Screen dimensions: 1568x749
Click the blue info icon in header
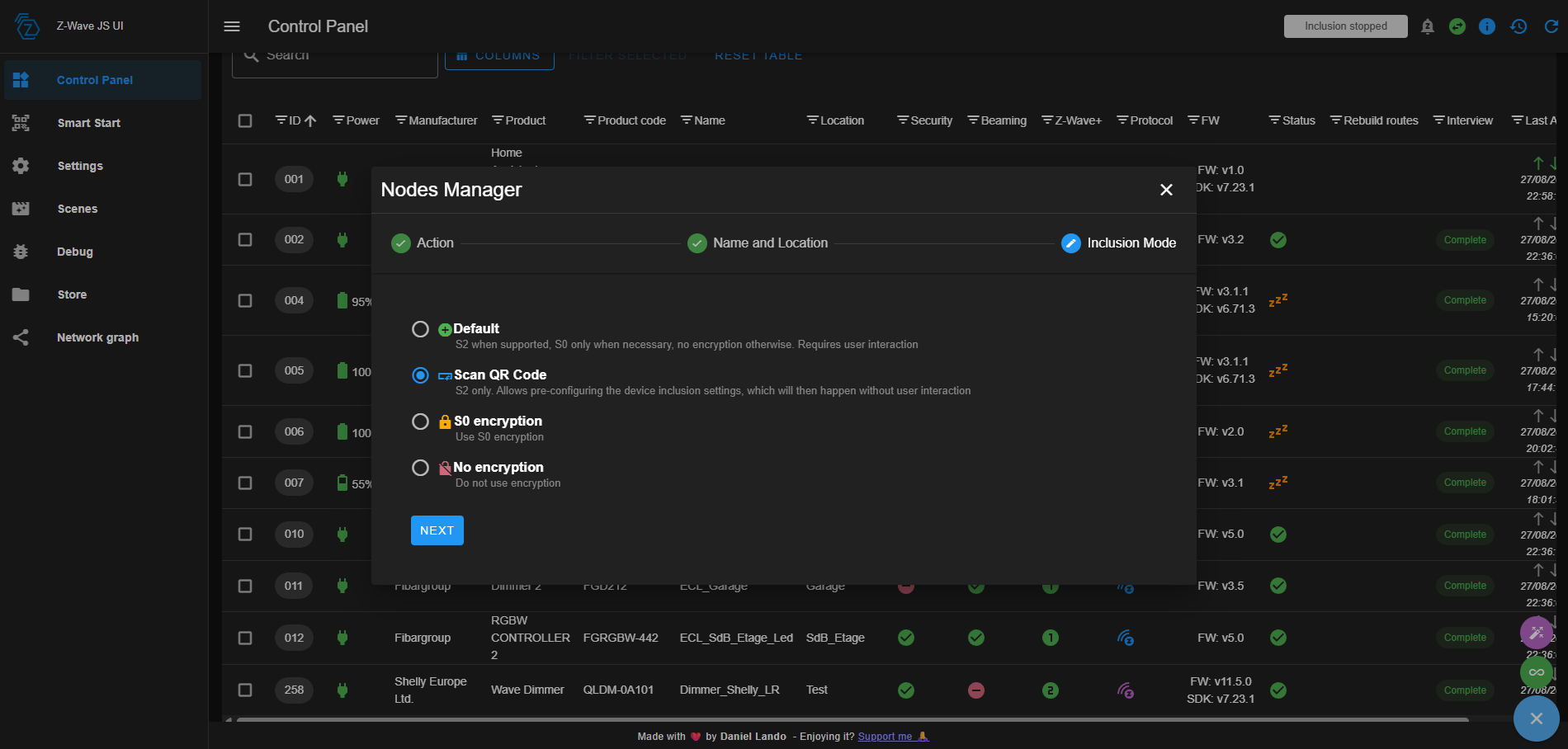point(1487,26)
